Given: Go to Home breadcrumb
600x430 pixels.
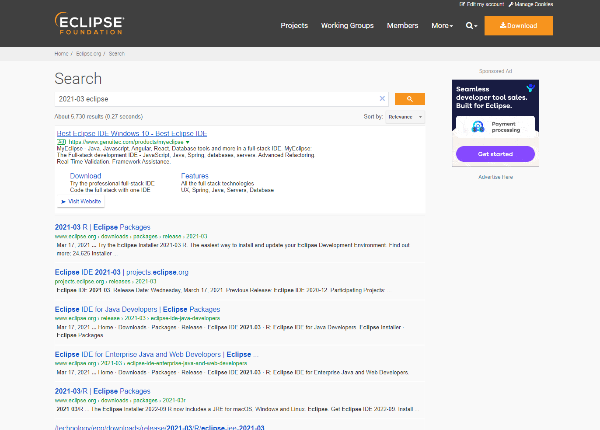Looking at the screenshot, I should pyautogui.click(x=61, y=54).
